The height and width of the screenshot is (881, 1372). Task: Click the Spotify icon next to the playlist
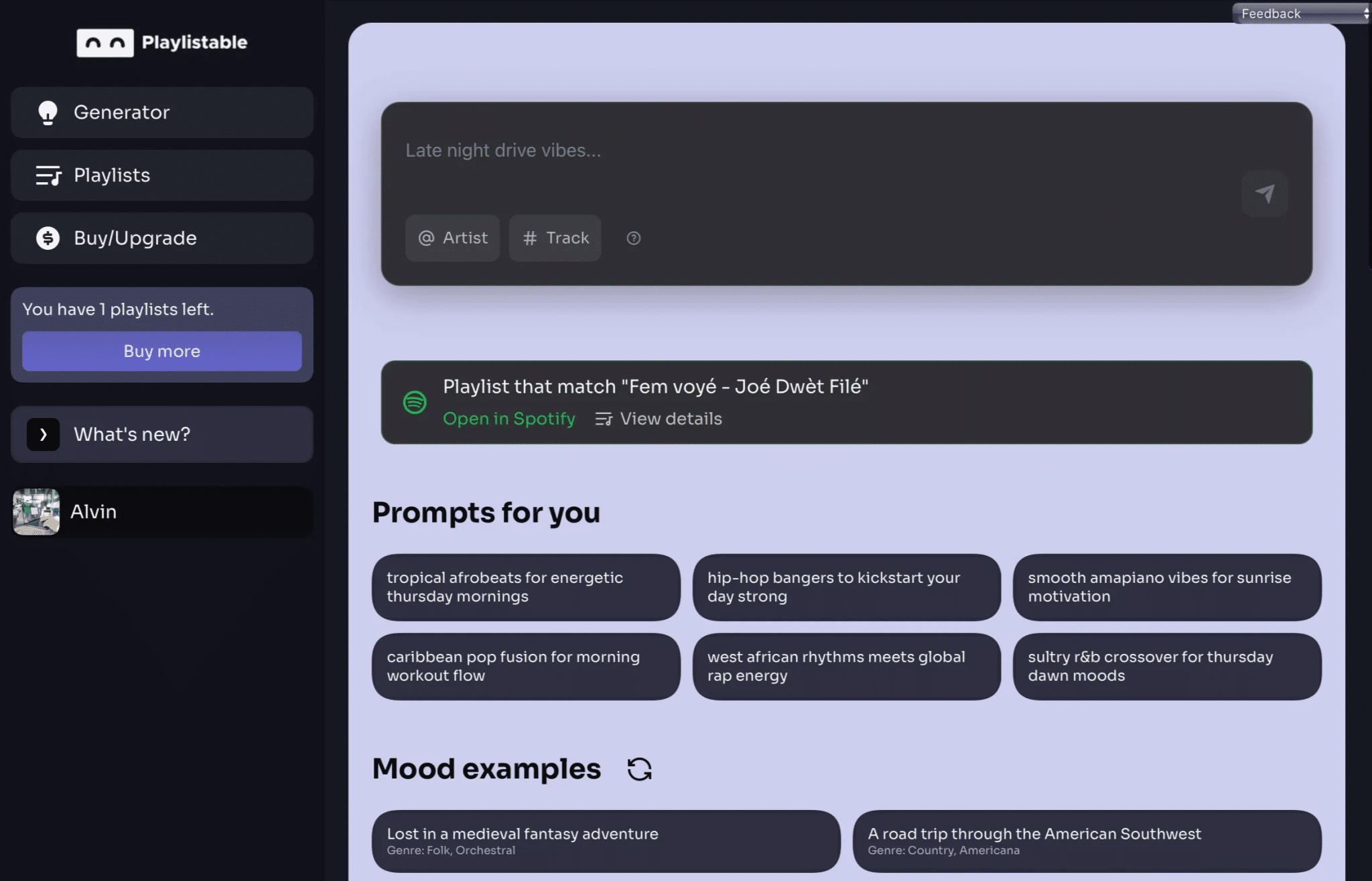click(415, 402)
